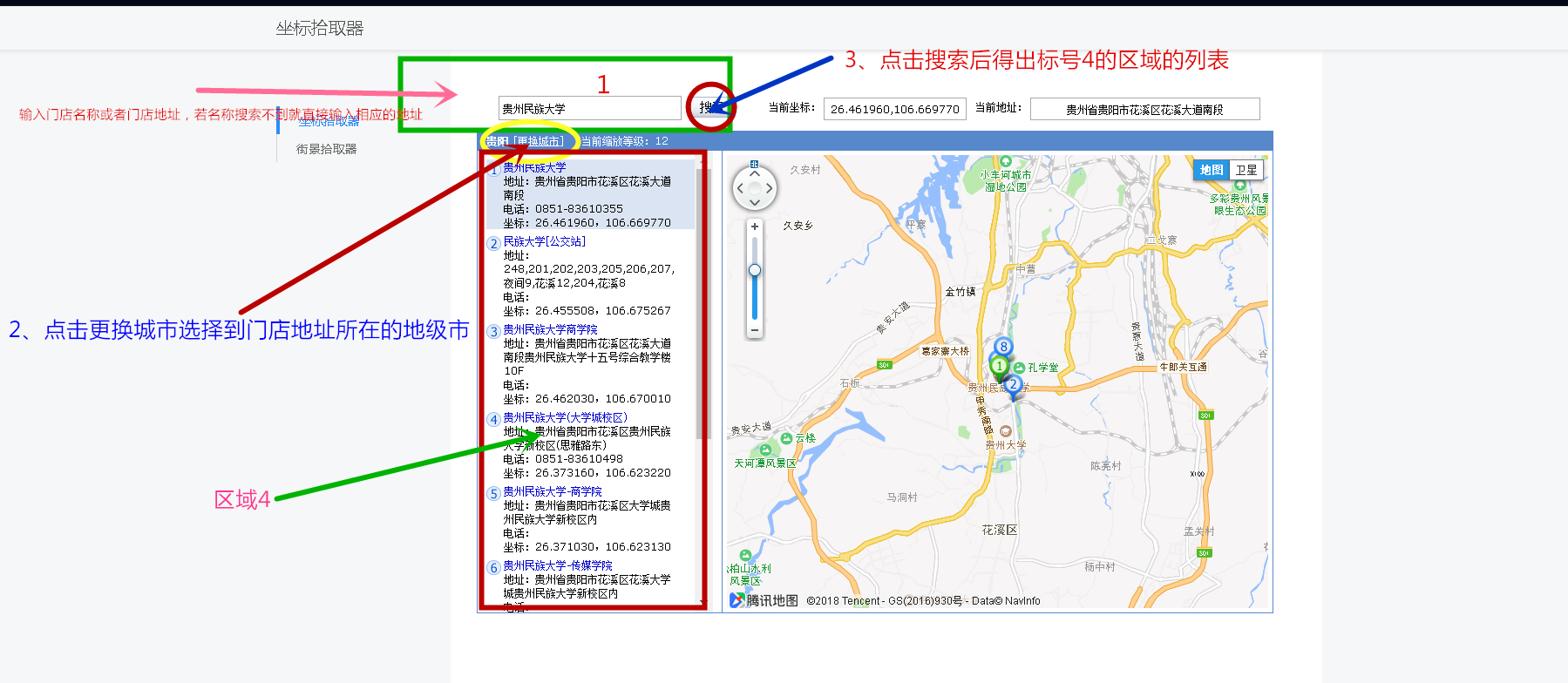Click the 贵州大学 school icon on map
The height and width of the screenshot is (683, 1568).
(x=1006, y=431)
